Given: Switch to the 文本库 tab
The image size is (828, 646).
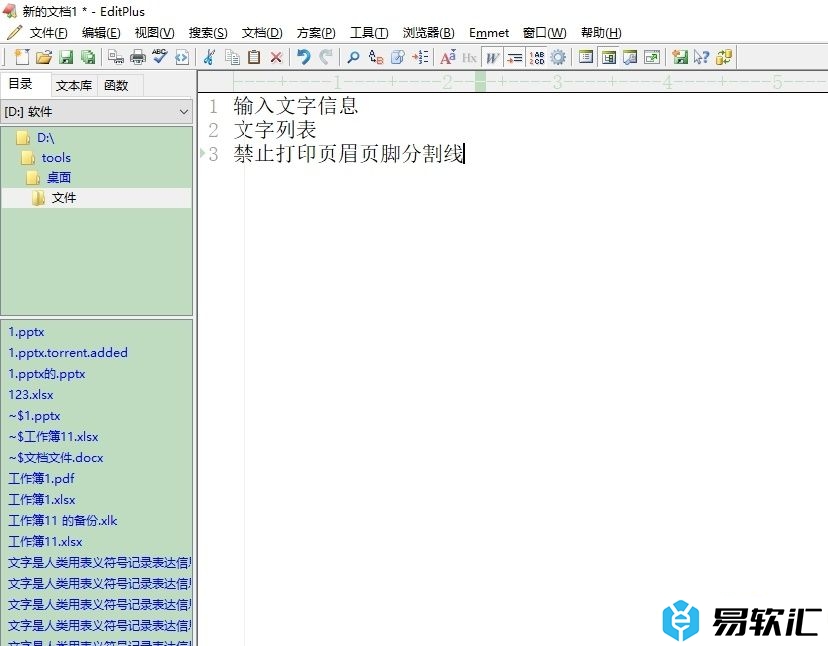Looking at the screenshot, I should pyautogui.click(x=74, y=85).
